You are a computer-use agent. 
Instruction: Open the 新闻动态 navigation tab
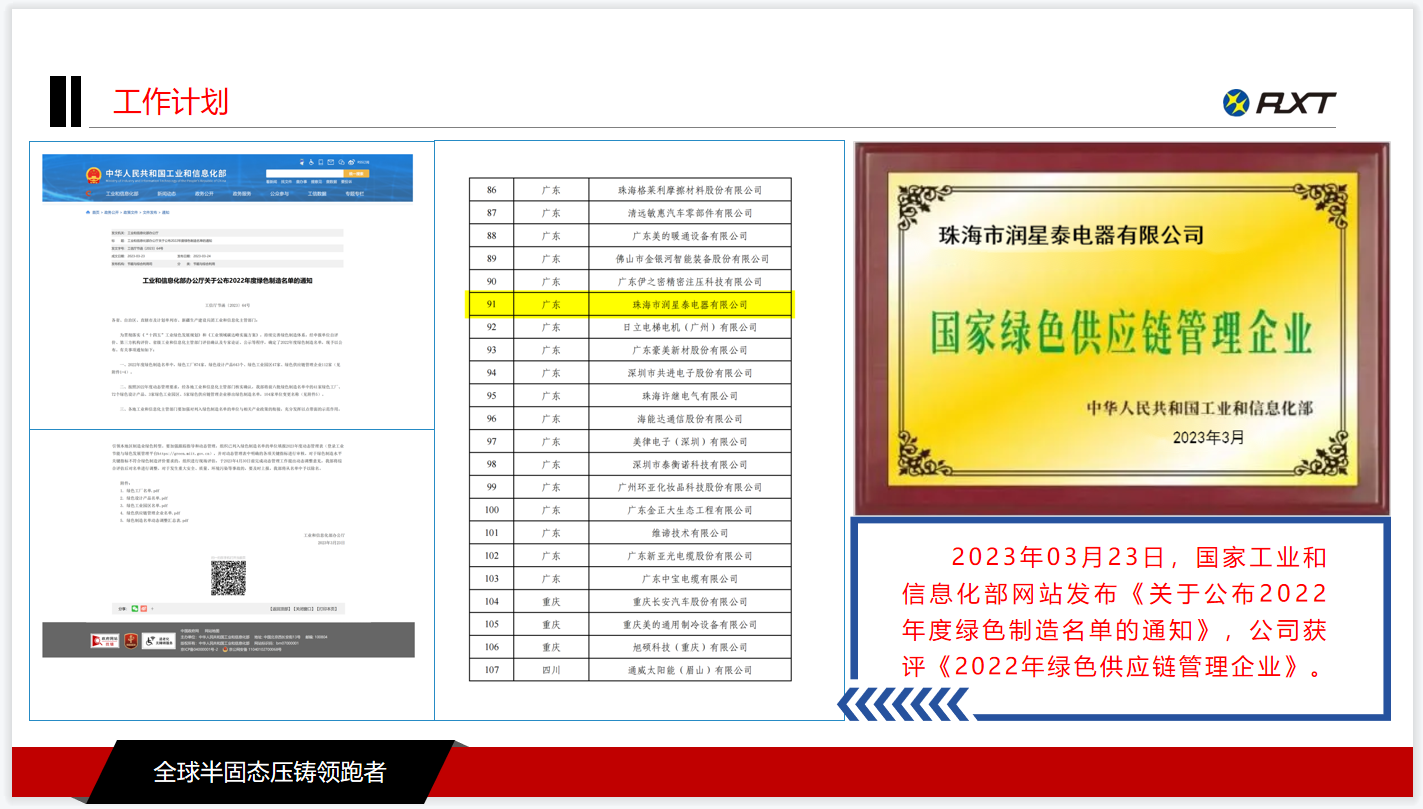(x=167, y=194)
